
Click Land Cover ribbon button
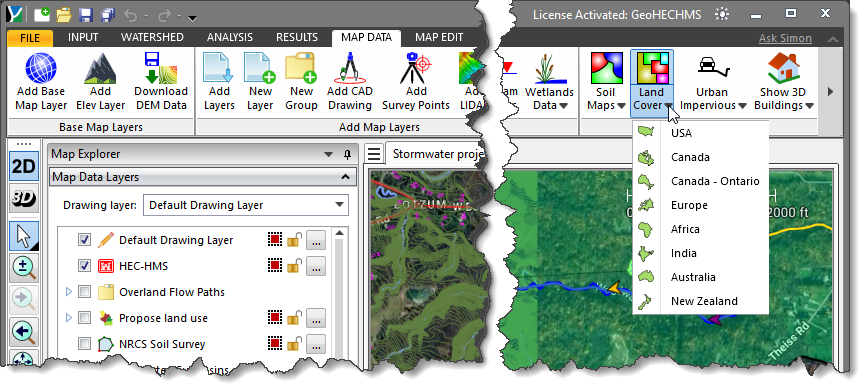coord(652,83)
